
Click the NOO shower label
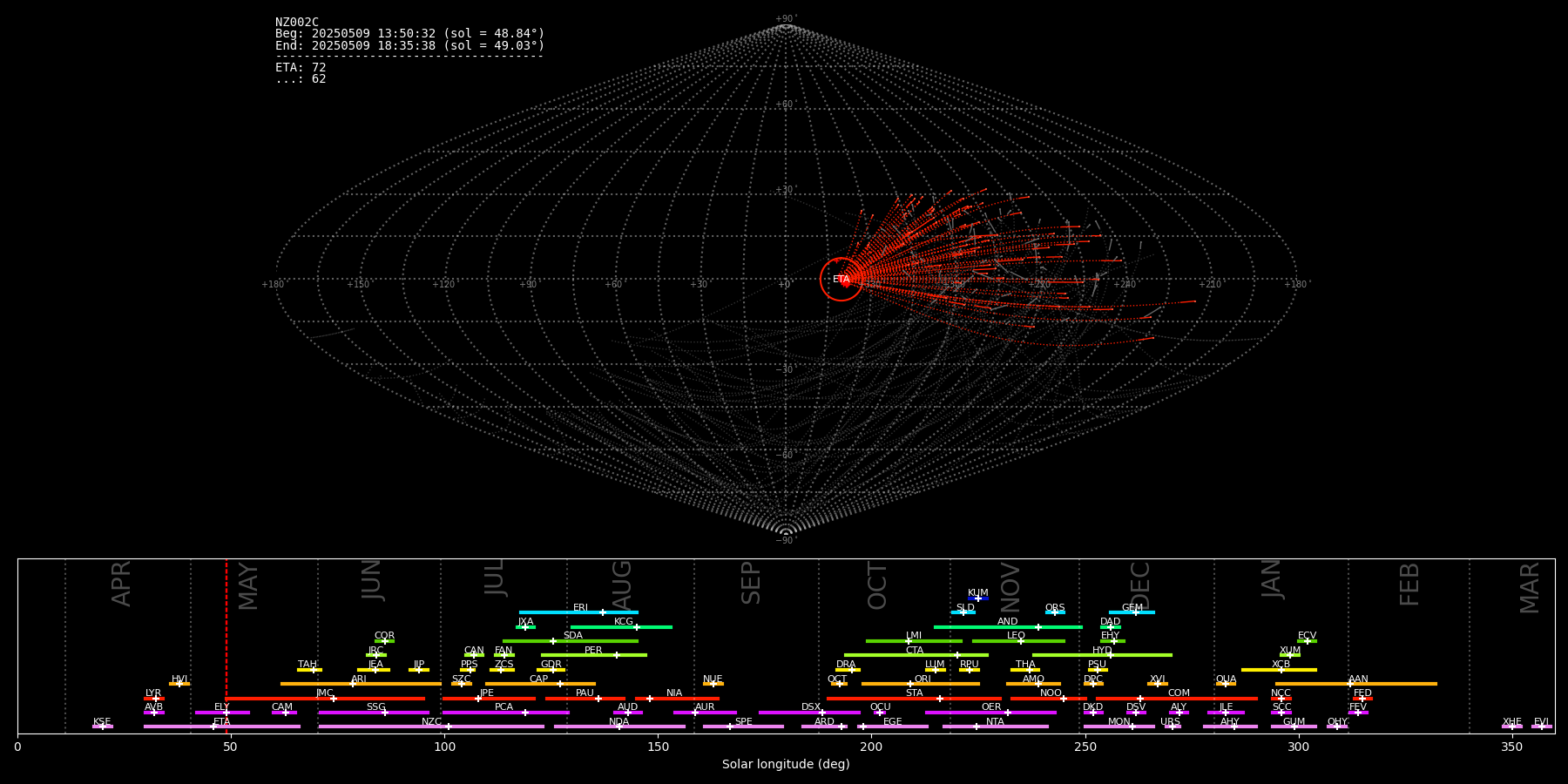(x=1051, y=693)
